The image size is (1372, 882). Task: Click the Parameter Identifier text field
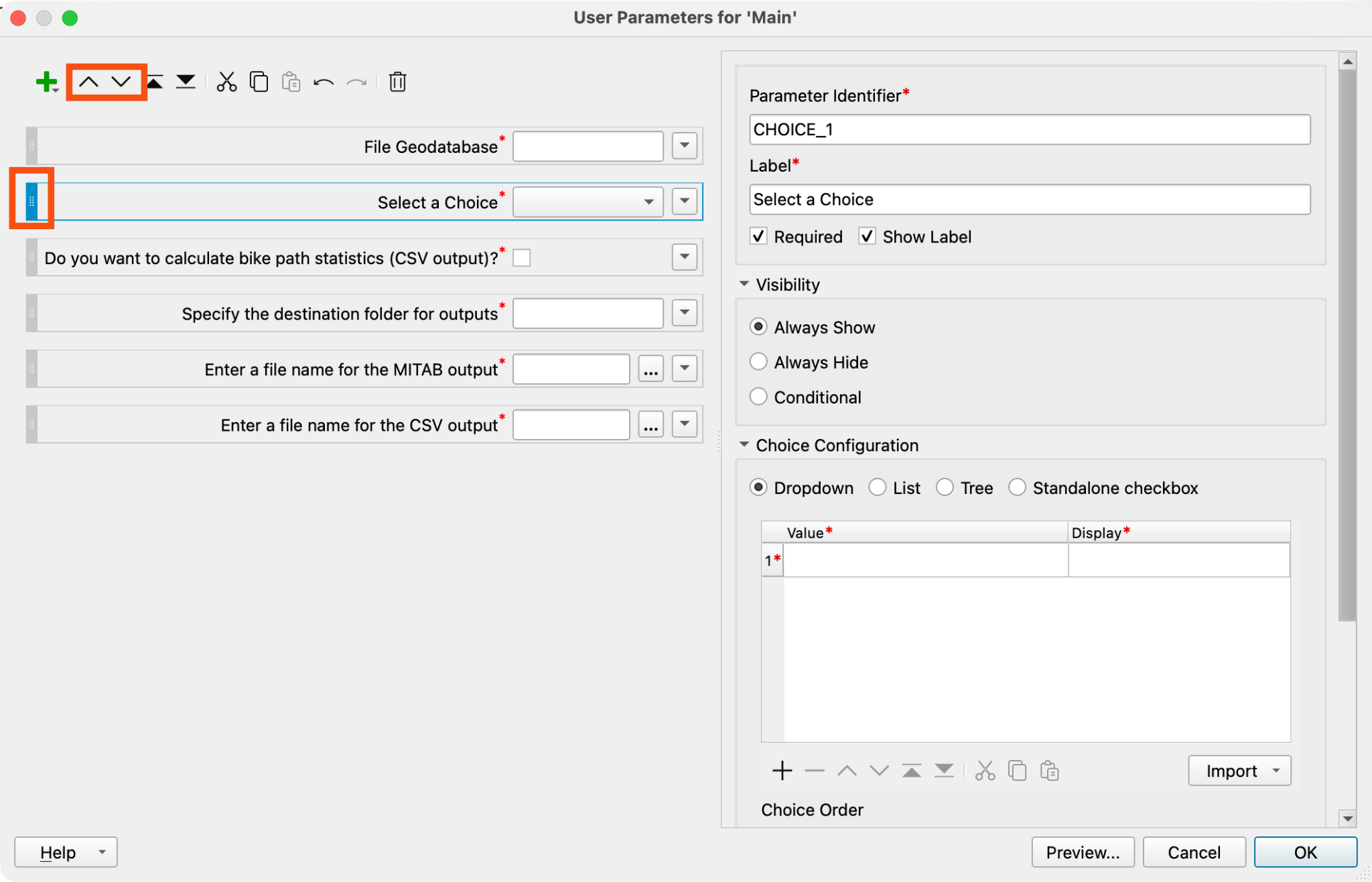pos(1030,129)
